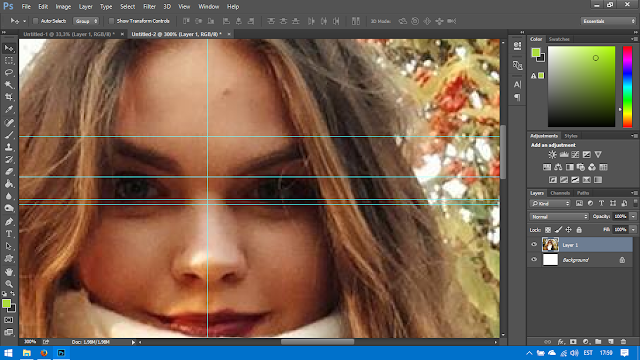Pick a hue on the spectrum slider
This screenshot has height=360, width=640.
[627, 87]
